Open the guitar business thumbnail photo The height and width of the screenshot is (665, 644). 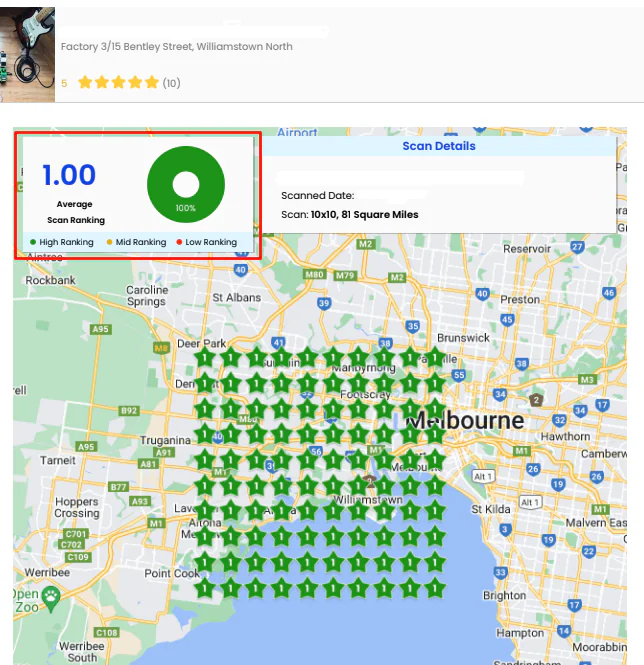pyautogui.click(x=27, y=54)
